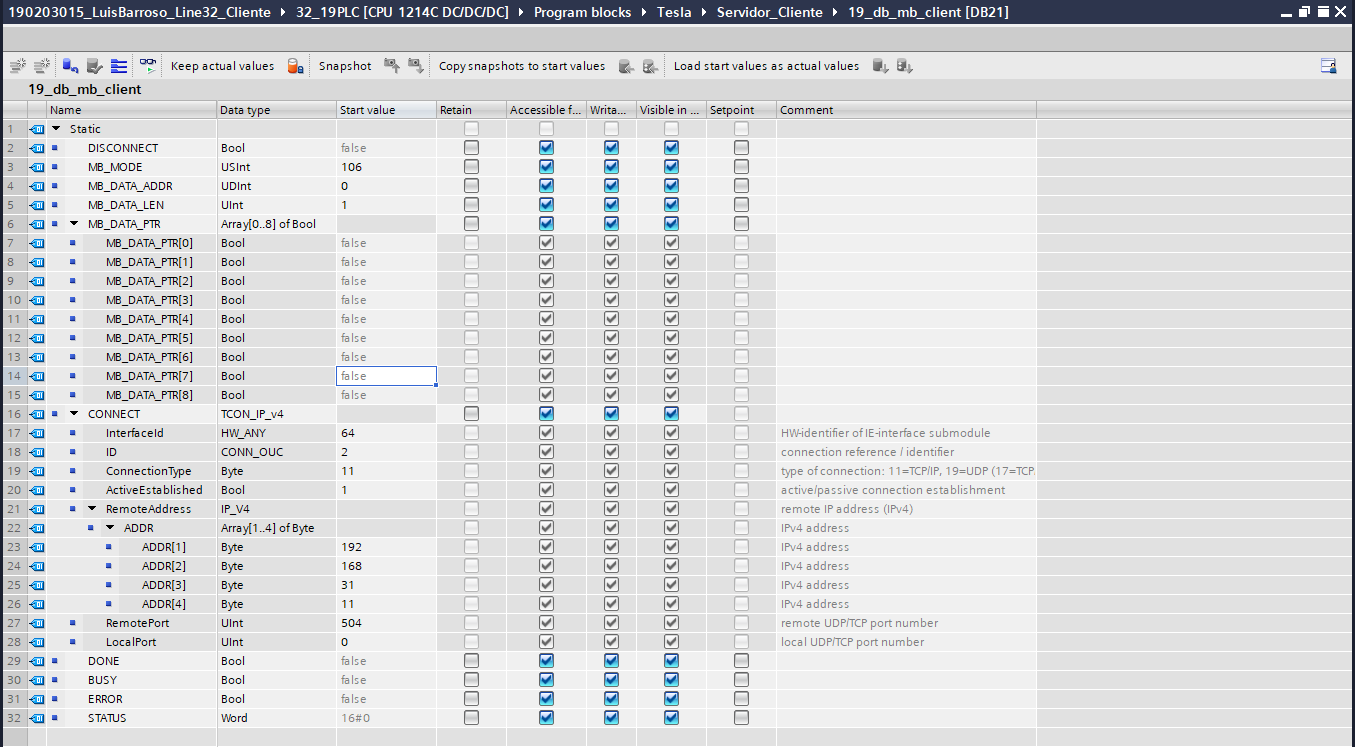Click the Snapshot button
This screenshot has height=747, width=1355.
[x=345, y=66]
